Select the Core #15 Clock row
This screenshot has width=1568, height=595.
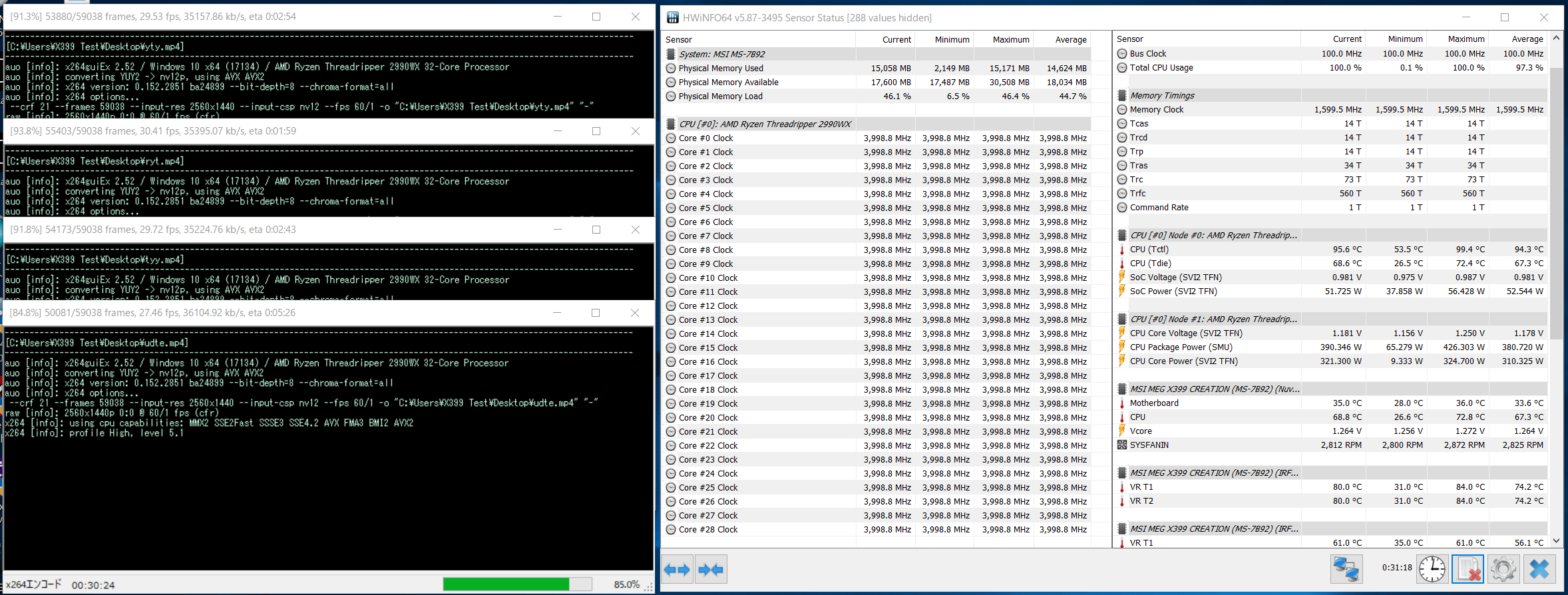(877, 347)
